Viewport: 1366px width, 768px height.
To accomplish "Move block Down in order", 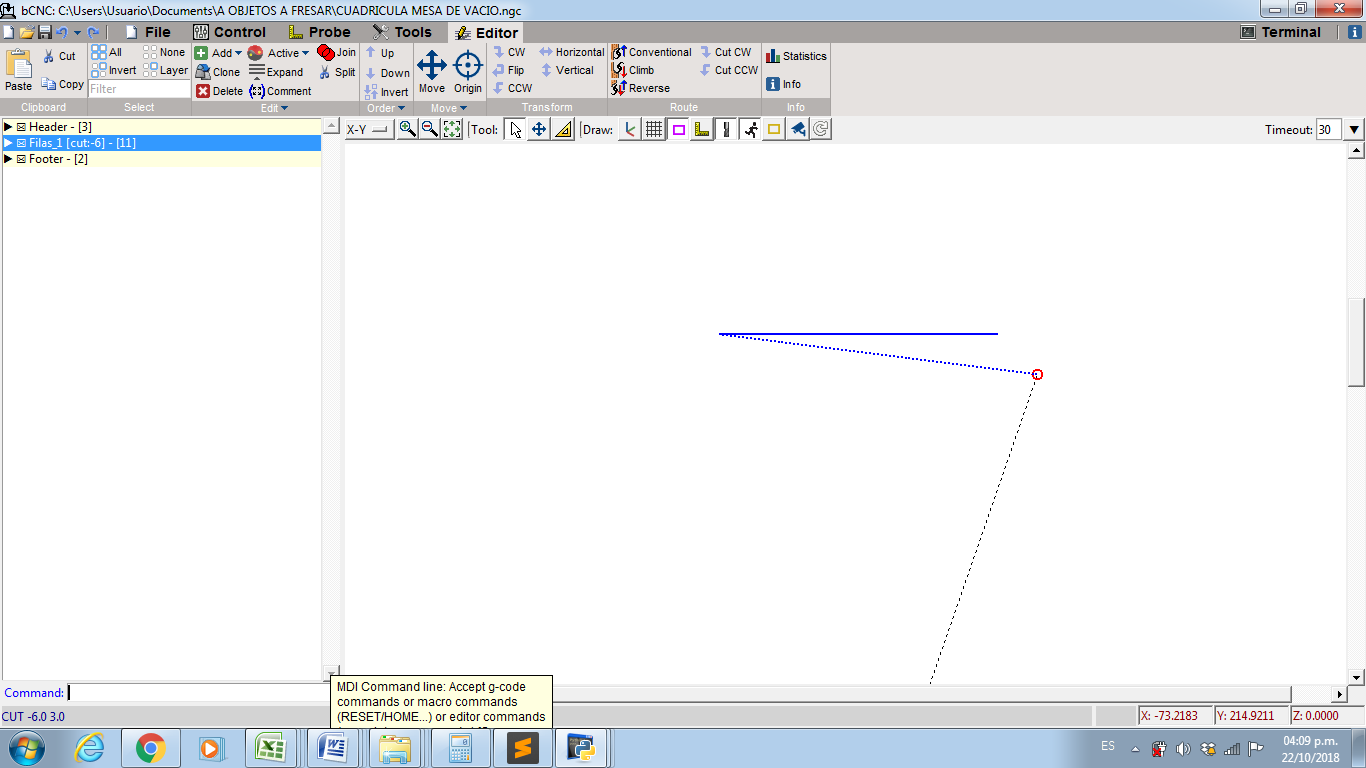I will click(x=387, y=73).
